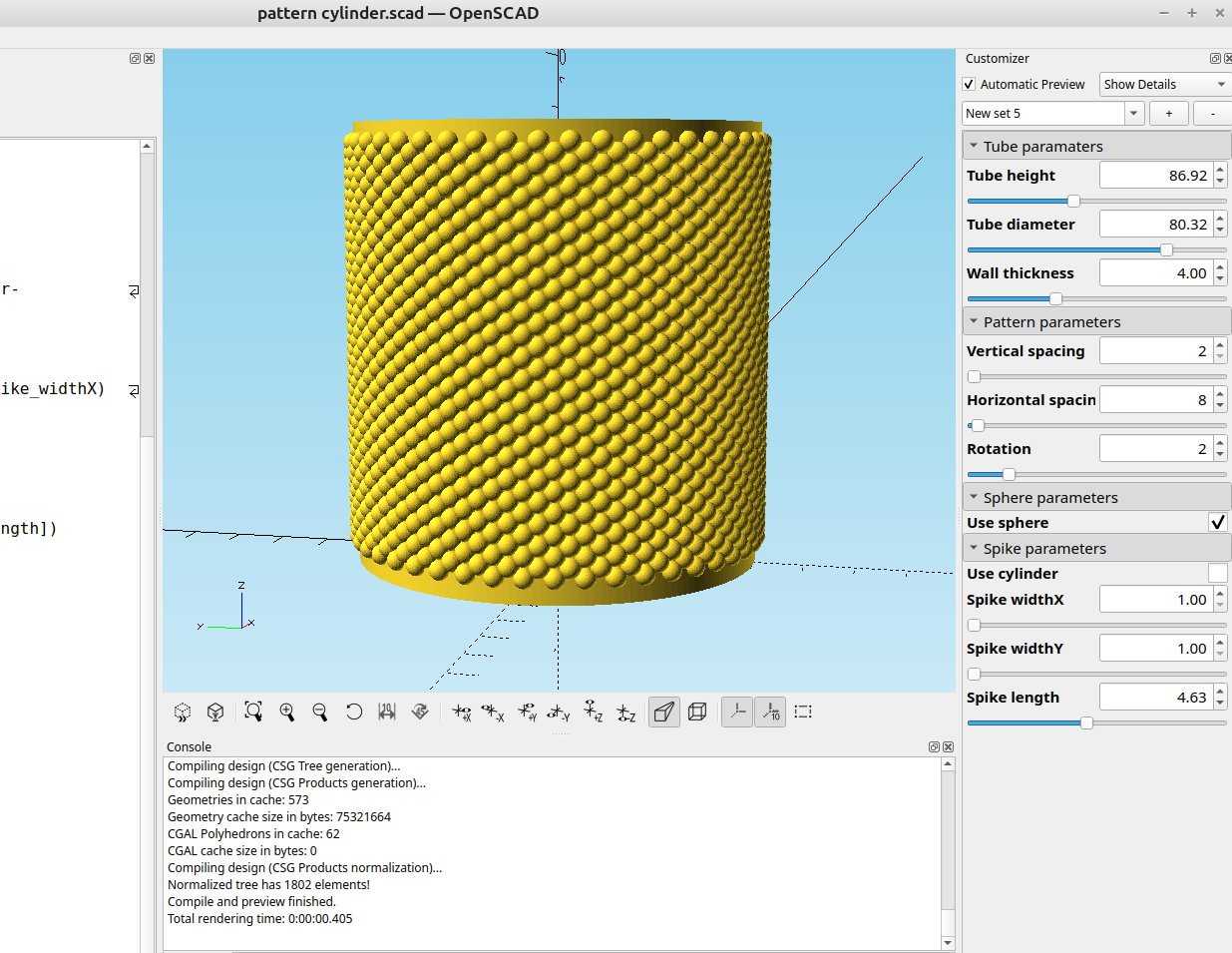Click the Render icon in the viewport toolbar

[215, 712]
